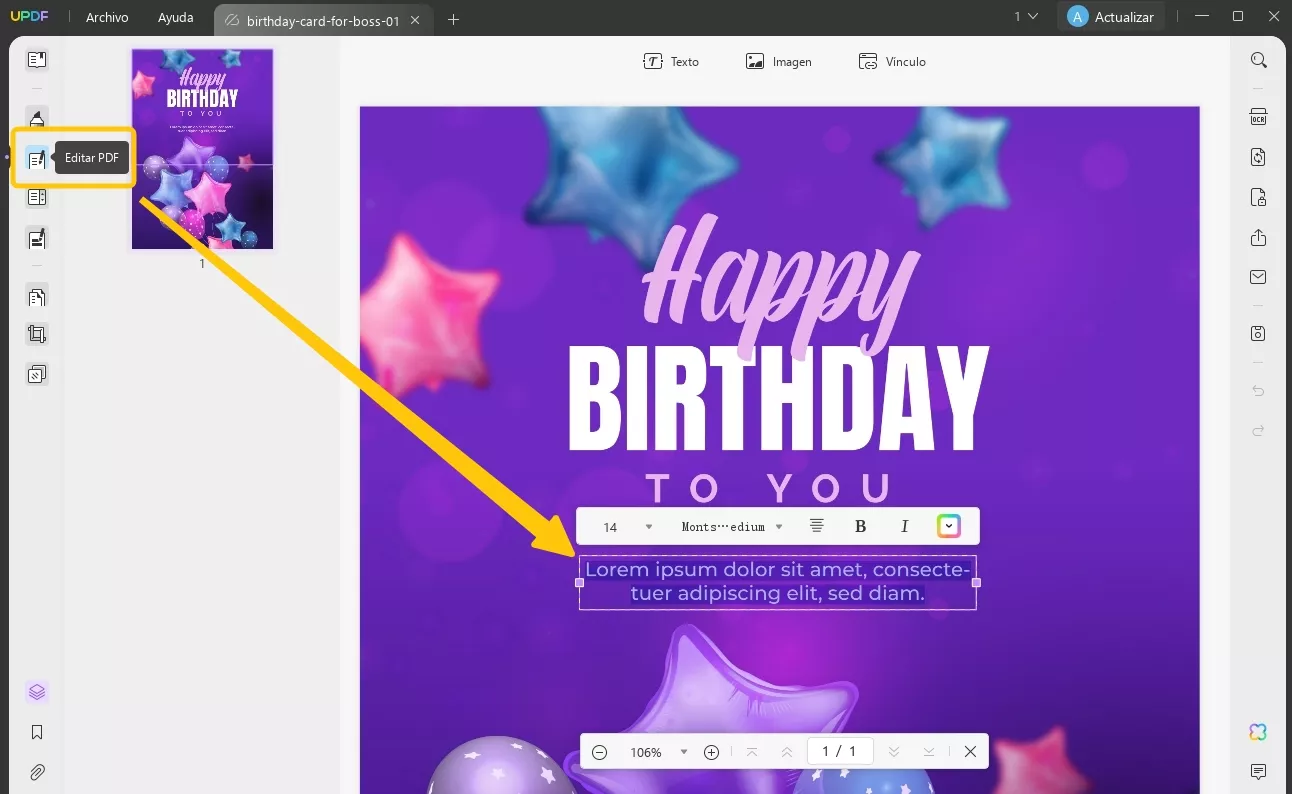Close the birthday-card-for-boss-01 tab
The height and width of the screenshot is (794, 1292).
click(x=415, y=20)
